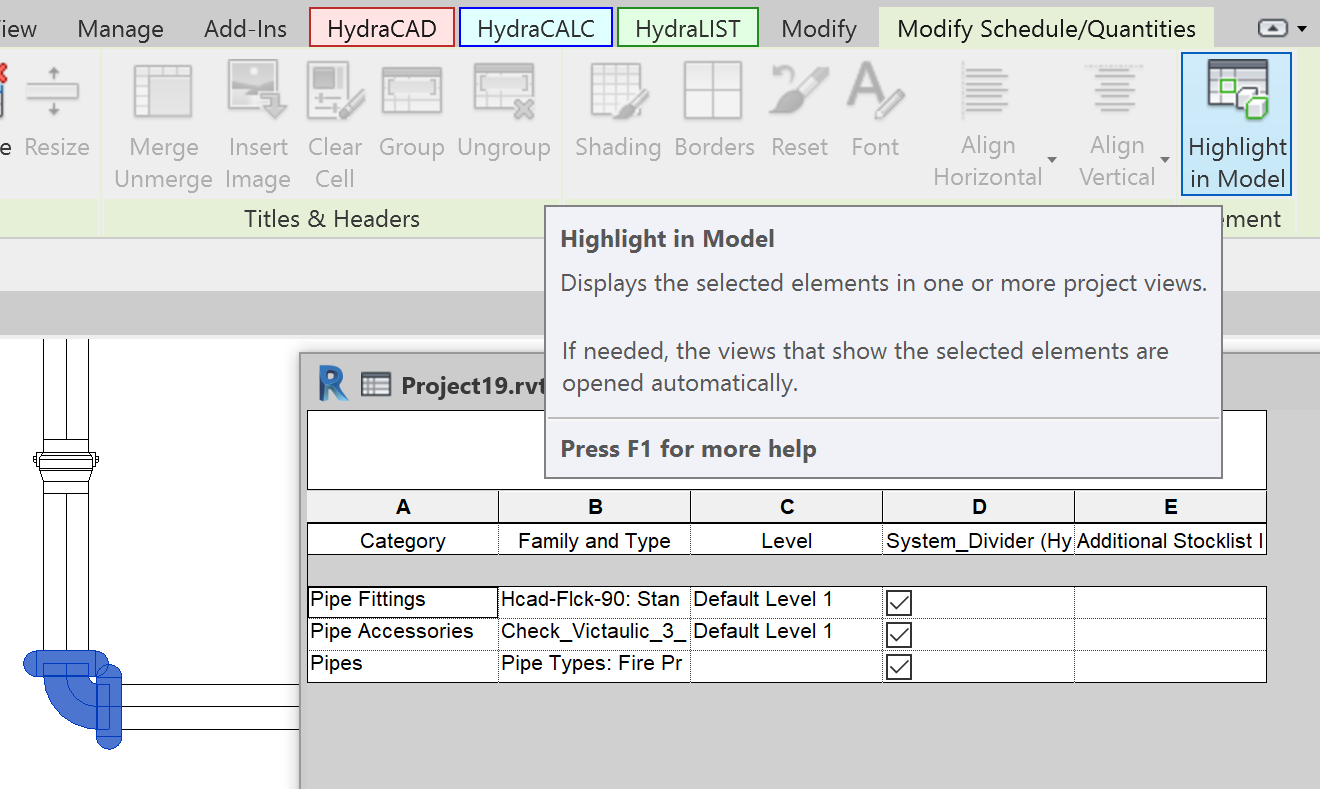Click the Additional Stocklist header cell
The image size is (1320, 789).
pyautogui.click(x=1171, y=540)
